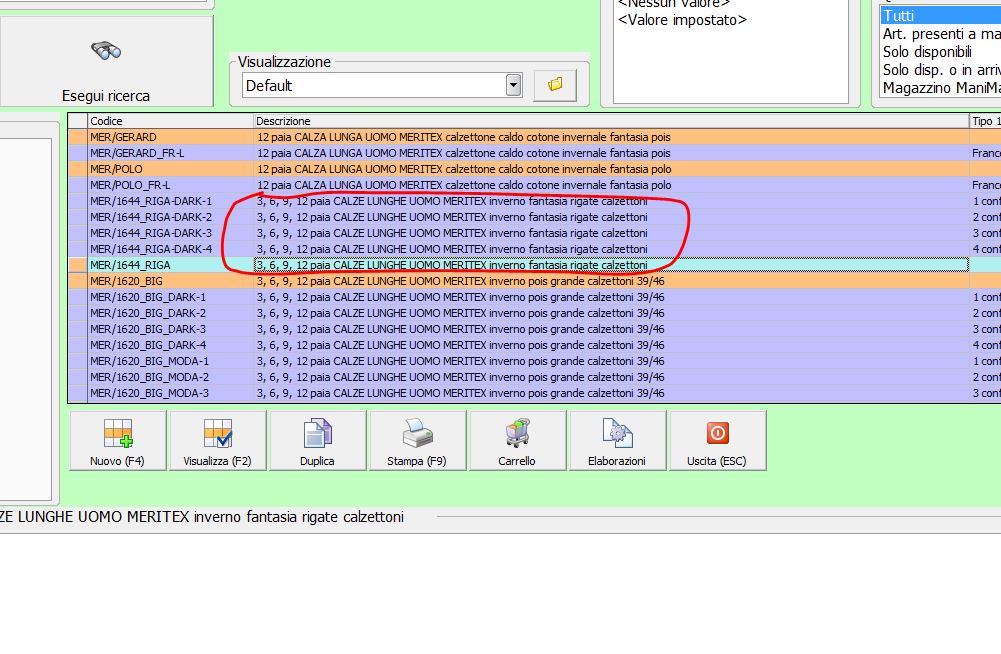Open the Elaborazioni processing tools
Image resolution: width=1001 pixels, height=654 pixels.
[x=617, y=441]
